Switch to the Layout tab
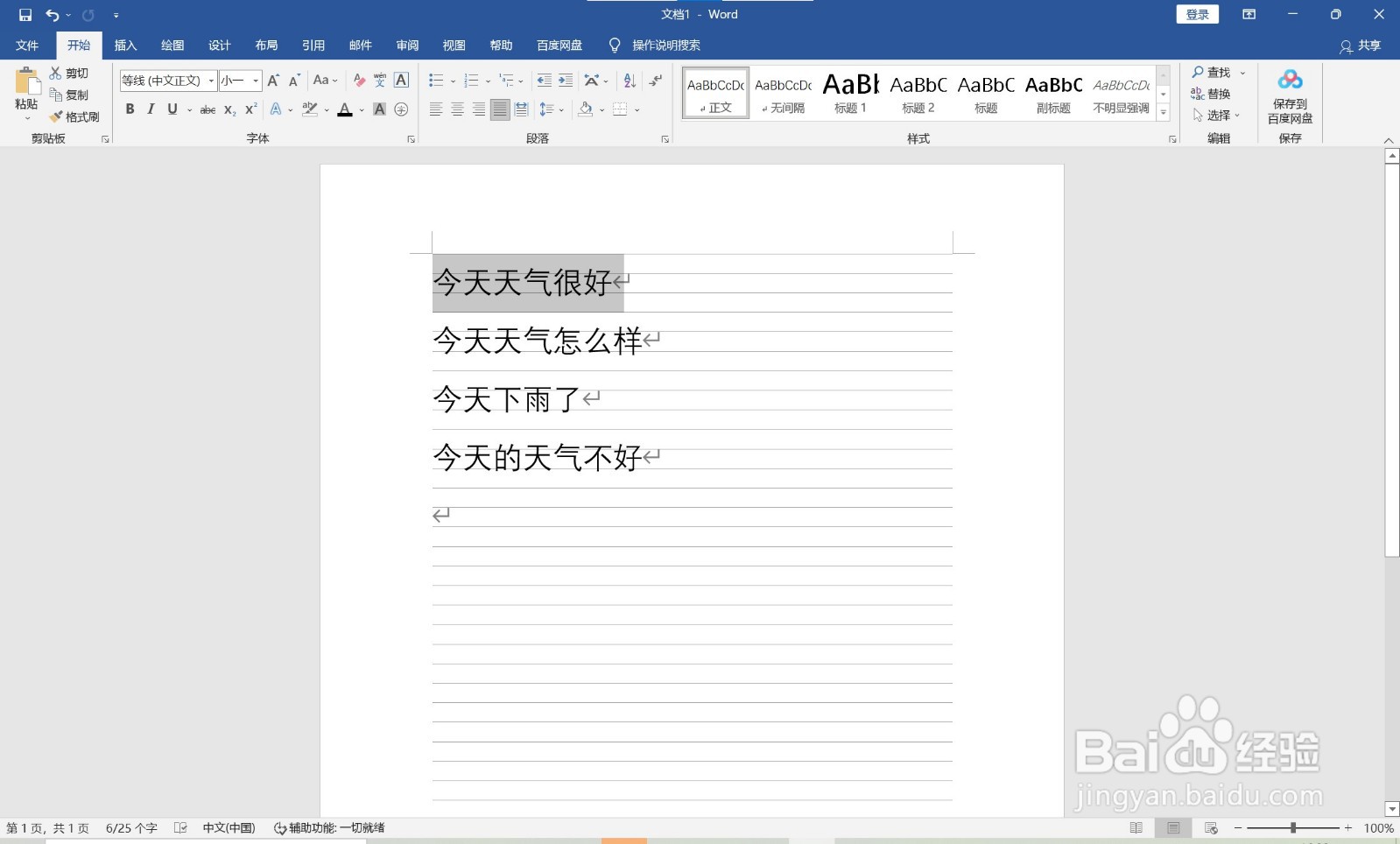 [x=266, y=46]
